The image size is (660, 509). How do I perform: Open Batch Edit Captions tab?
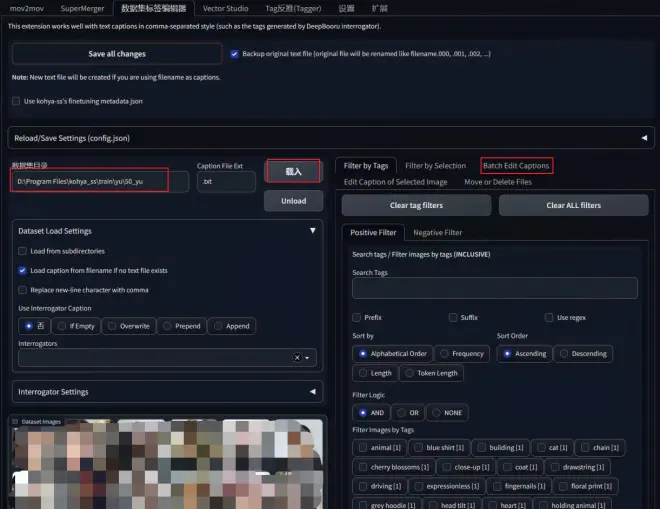(516, 165)
